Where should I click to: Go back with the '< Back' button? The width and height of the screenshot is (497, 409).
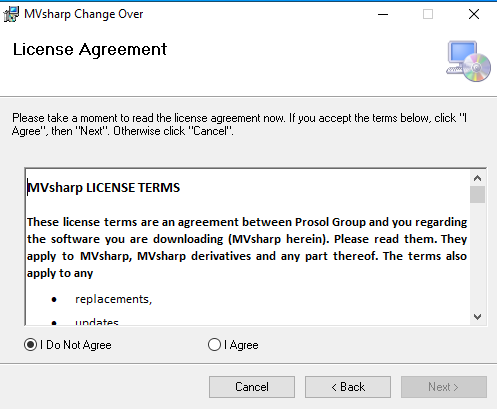tap(348, 387)
